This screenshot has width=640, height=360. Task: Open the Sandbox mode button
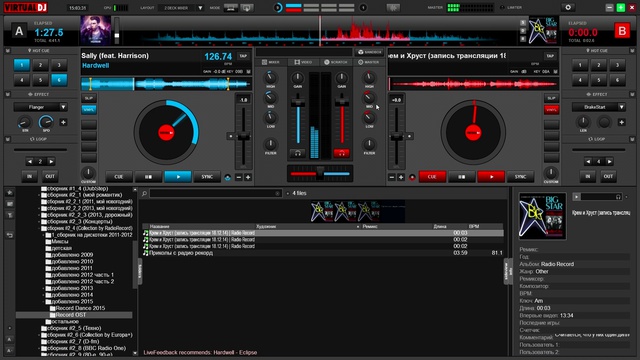(369, 52)
